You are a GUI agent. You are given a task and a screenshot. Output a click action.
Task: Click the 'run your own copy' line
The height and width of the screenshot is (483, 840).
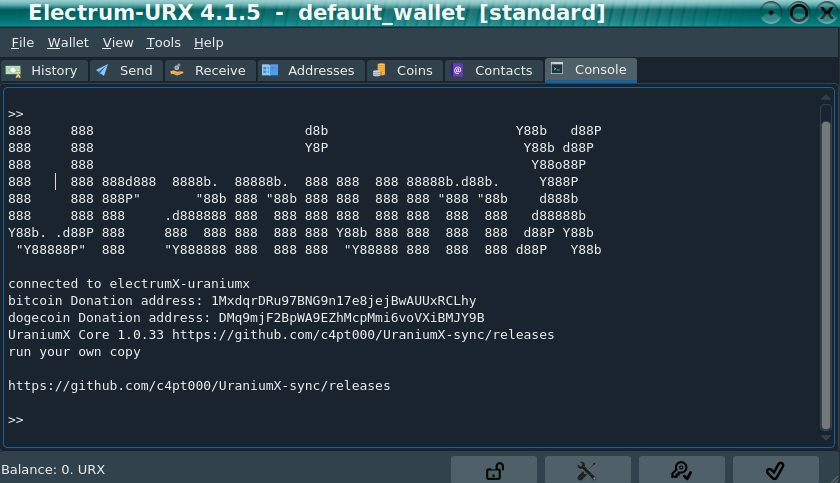[74, 352]
